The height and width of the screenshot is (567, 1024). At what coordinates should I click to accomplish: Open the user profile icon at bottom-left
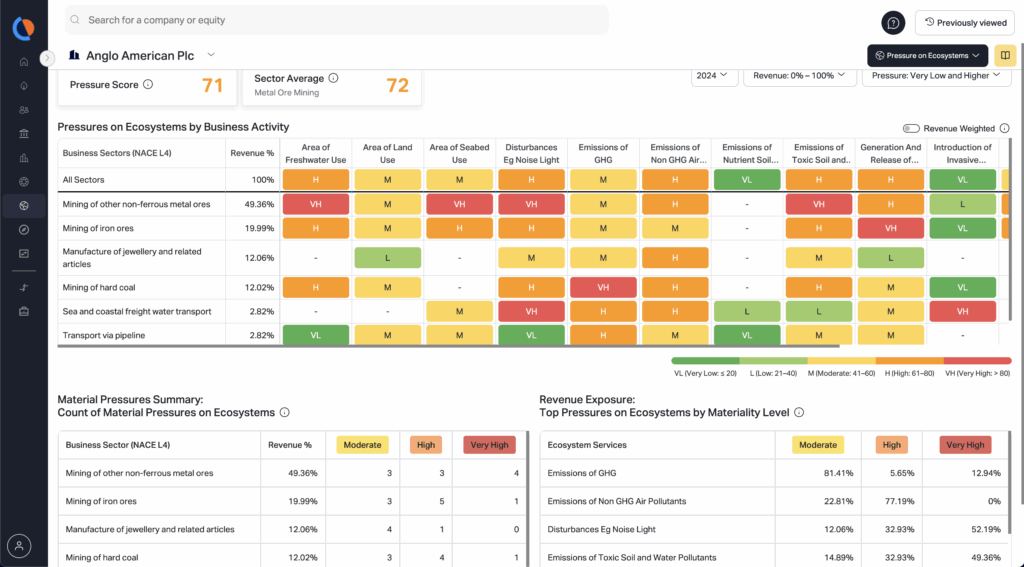tap(20, 546)
